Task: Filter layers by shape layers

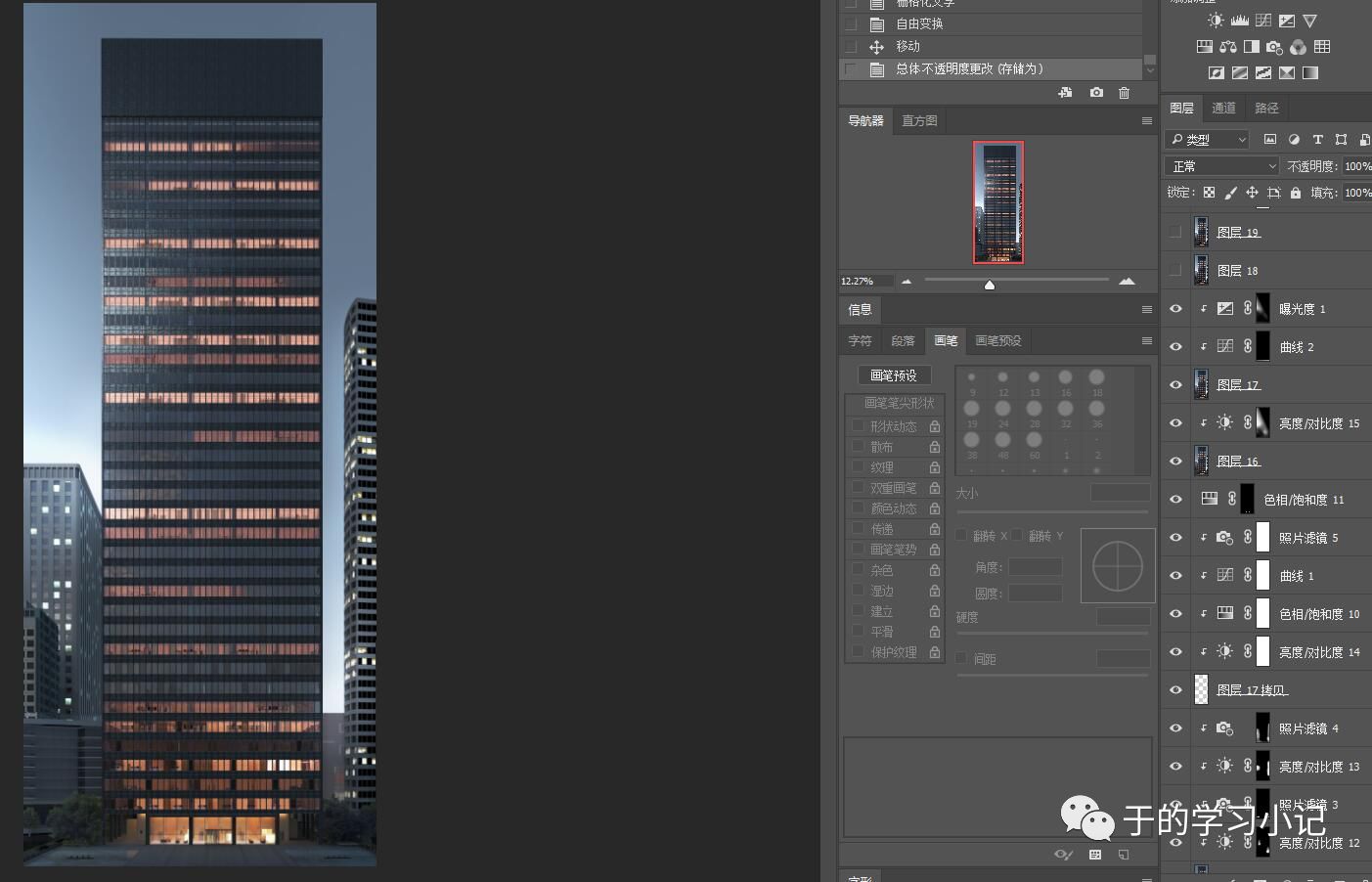Action: (1341, 139)
